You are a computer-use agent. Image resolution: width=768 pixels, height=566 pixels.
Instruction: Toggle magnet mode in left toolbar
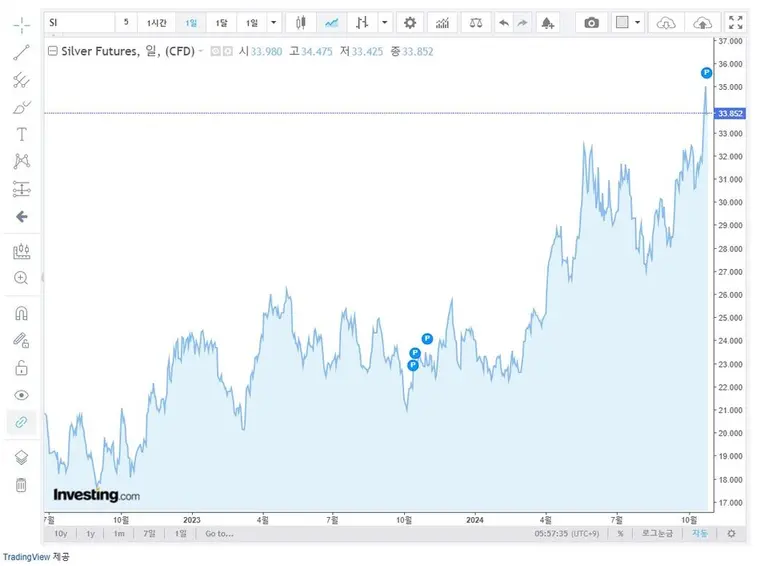pos(21,313)
